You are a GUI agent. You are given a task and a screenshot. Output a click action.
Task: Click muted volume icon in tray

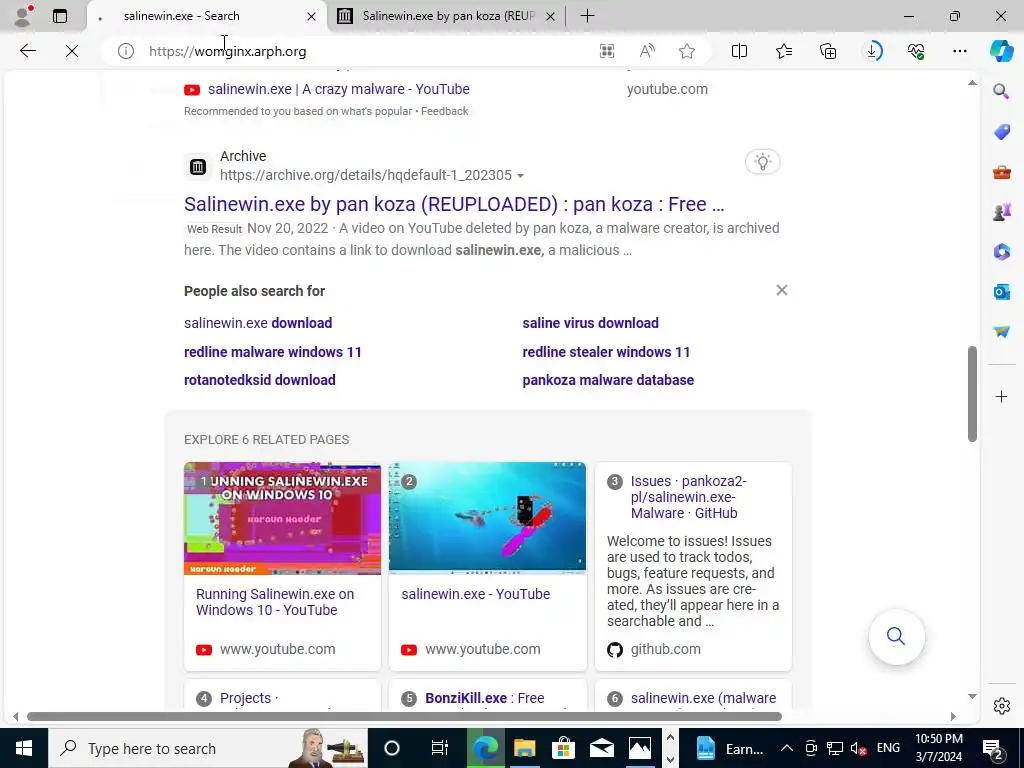pos(858,748)
